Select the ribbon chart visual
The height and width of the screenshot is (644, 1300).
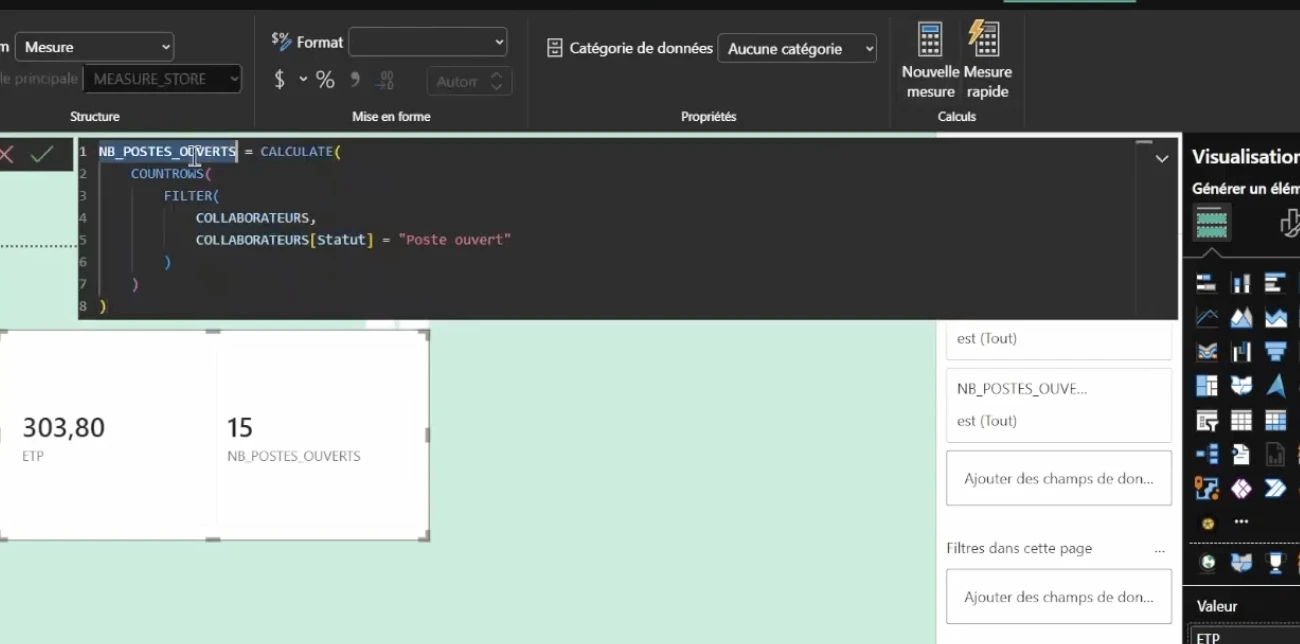tap(1207, 352)
